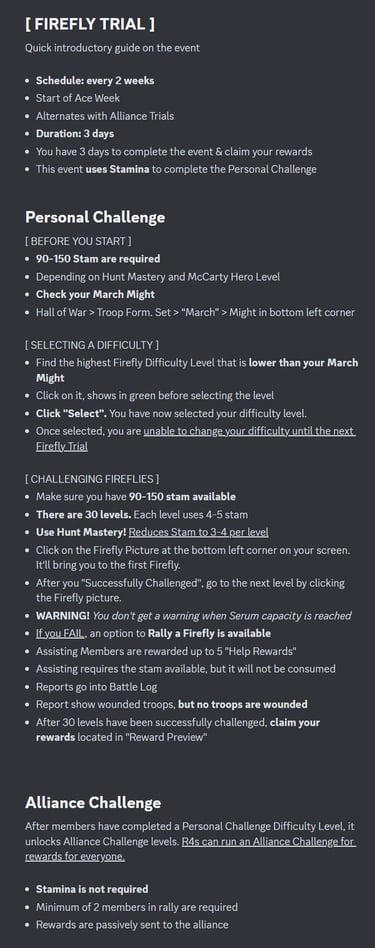Click the "90-150 Stam are required" line
Screen dimensions: 375x948
(98, 259)
